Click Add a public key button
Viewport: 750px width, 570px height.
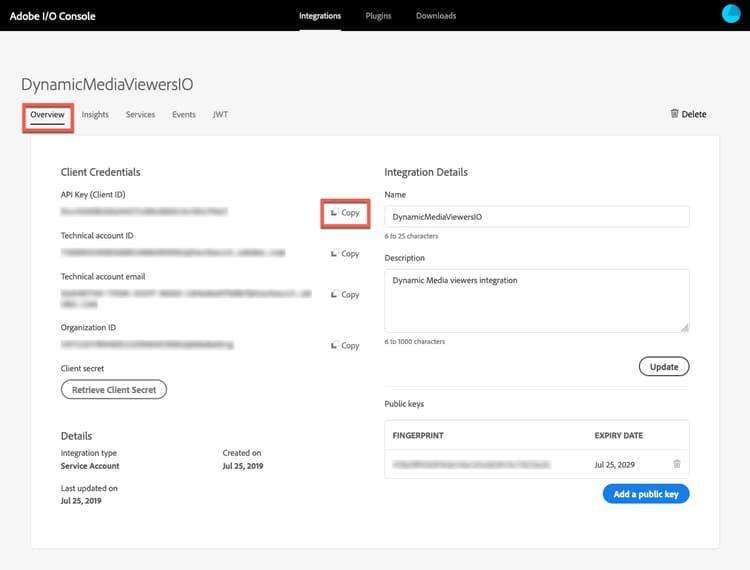[646, 494]
